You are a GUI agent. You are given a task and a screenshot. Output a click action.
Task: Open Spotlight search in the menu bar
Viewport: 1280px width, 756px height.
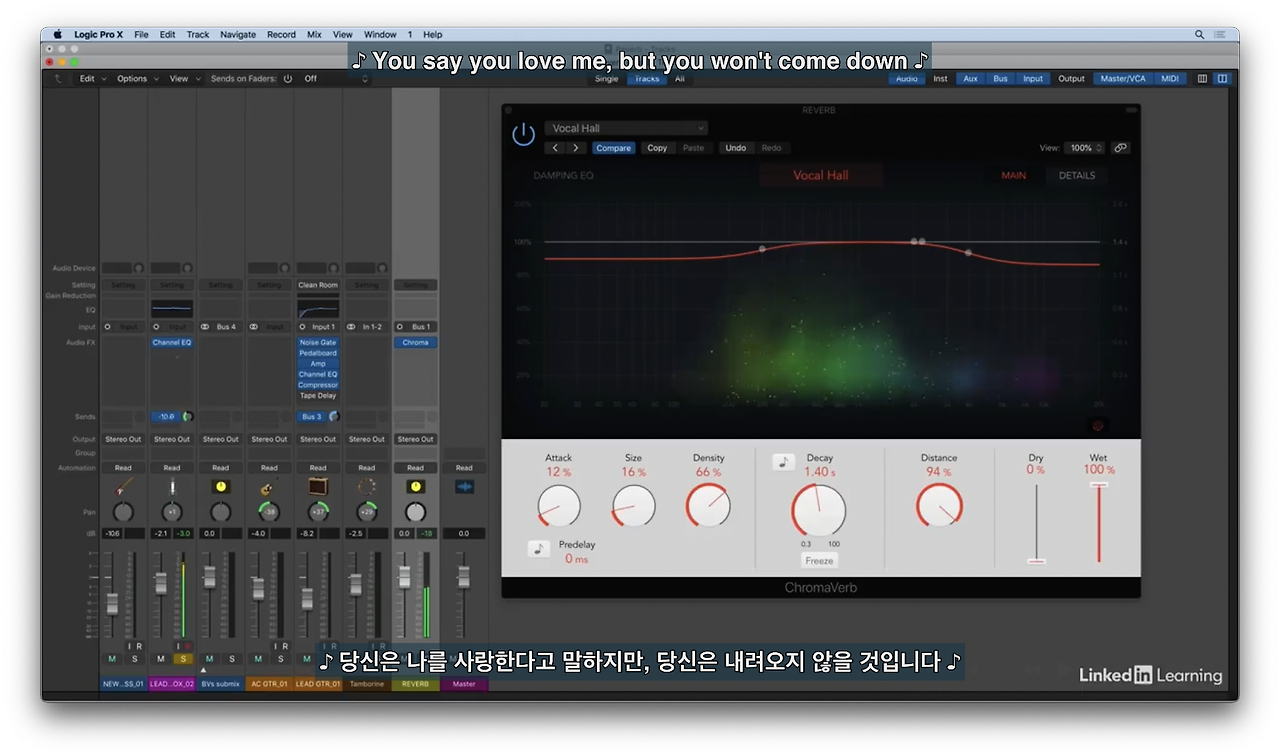pyautogui.click(x=1200, y=34)
